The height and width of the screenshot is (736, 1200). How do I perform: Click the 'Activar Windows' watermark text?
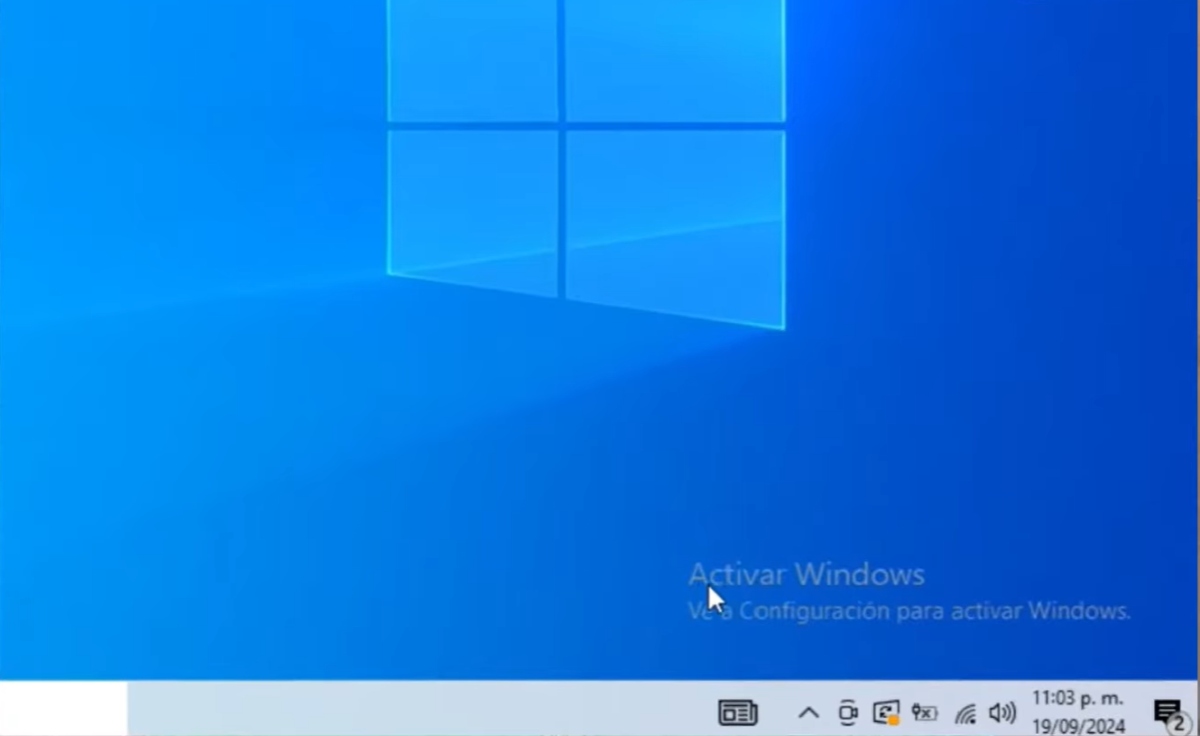point(806,574)
